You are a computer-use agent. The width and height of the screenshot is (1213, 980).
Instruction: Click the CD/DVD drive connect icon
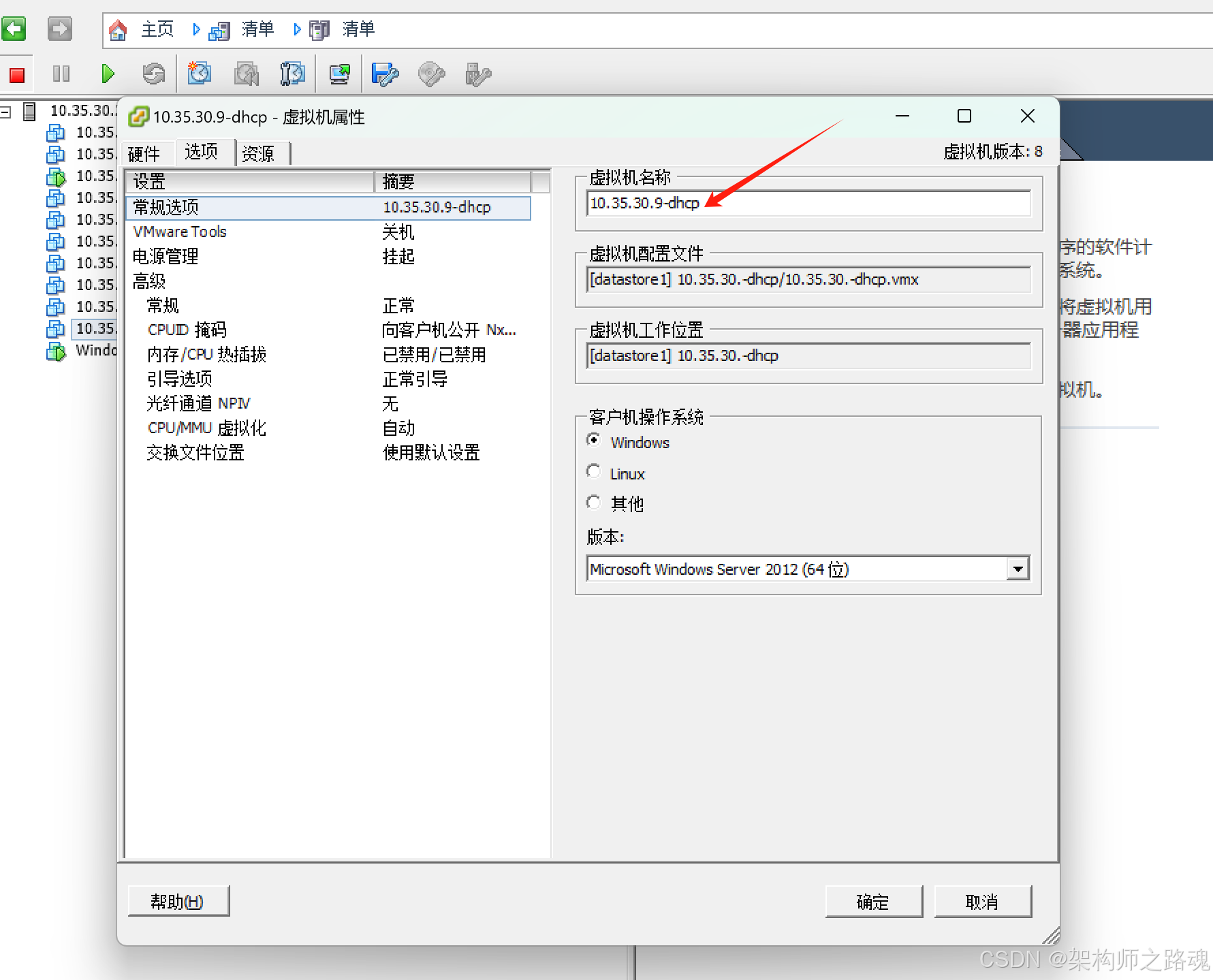click(431, 74)
